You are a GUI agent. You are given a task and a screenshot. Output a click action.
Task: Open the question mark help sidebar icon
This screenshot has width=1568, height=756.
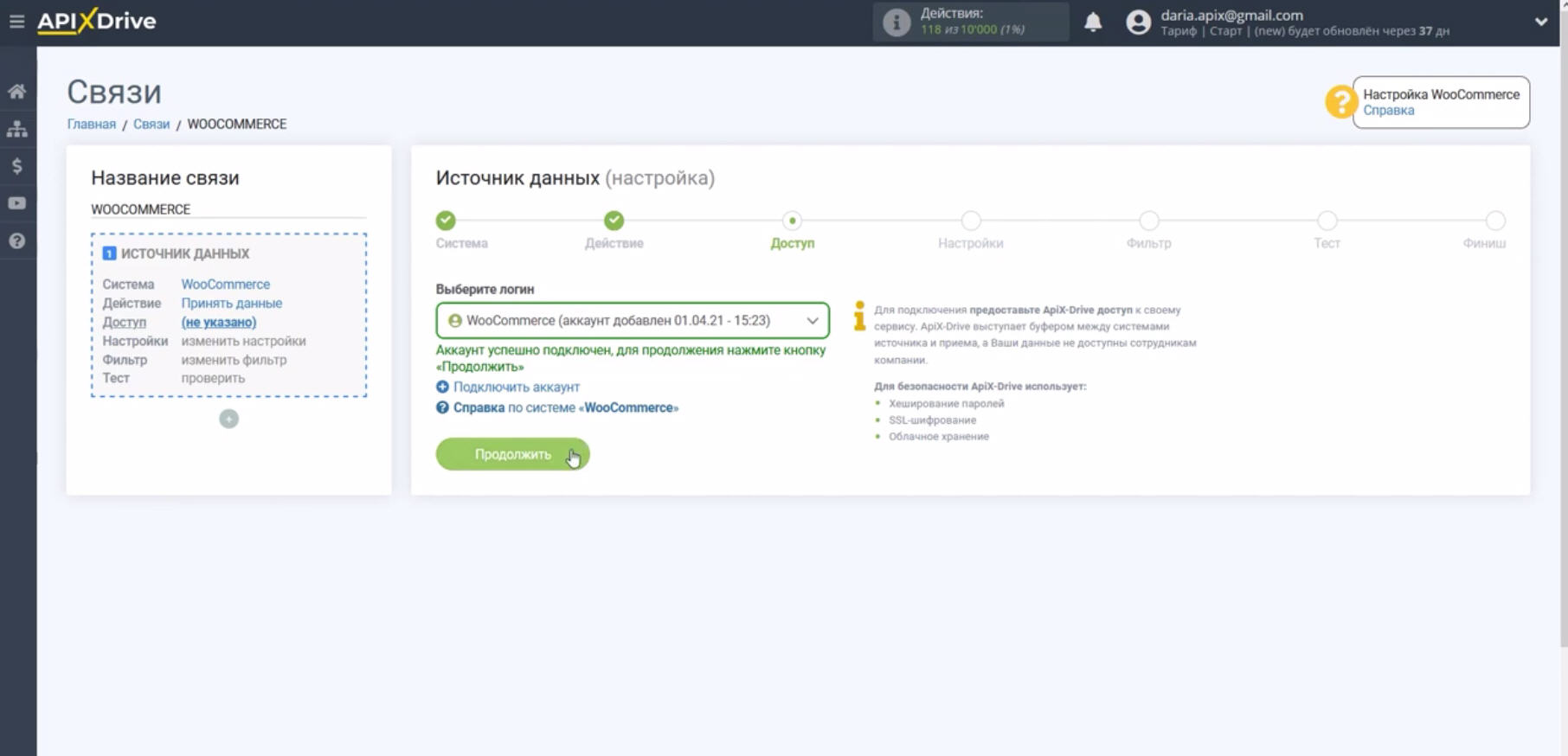click(x=17, y=241)
